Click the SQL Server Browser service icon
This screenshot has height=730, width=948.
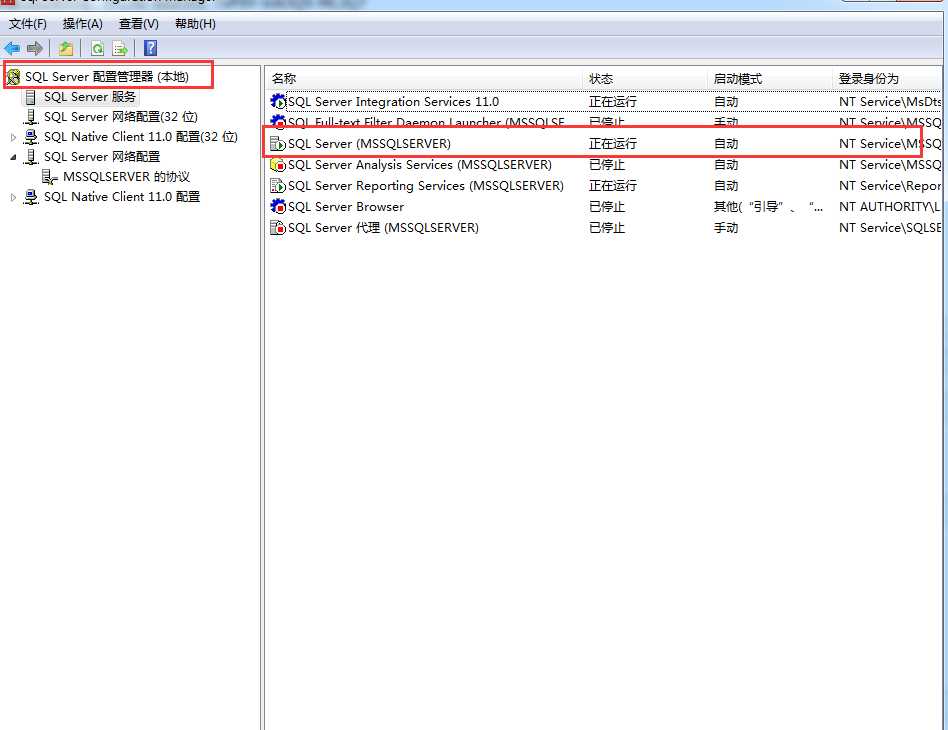click(x=278, y=207)
